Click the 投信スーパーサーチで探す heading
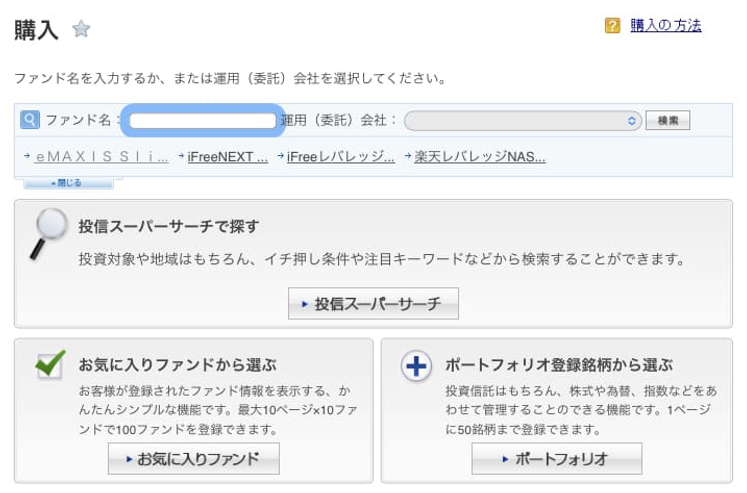Image resolution: width=747 pixels, height=493 pixels. pyautogui.click(x=169, y=227)
